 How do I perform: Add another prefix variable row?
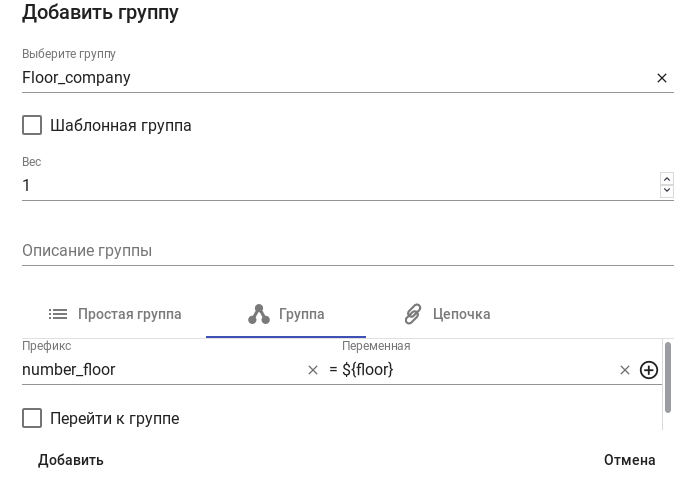pyautogui.click(x=649, y=370)
